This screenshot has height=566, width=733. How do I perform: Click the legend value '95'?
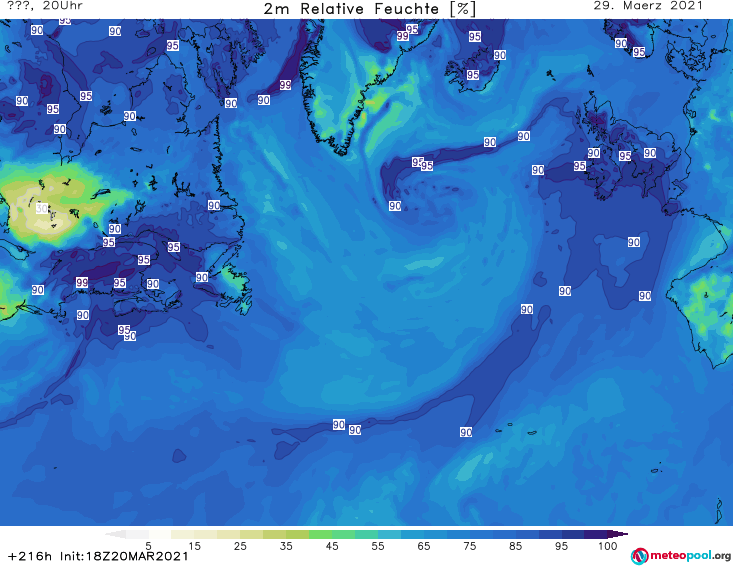coord(561,545)
